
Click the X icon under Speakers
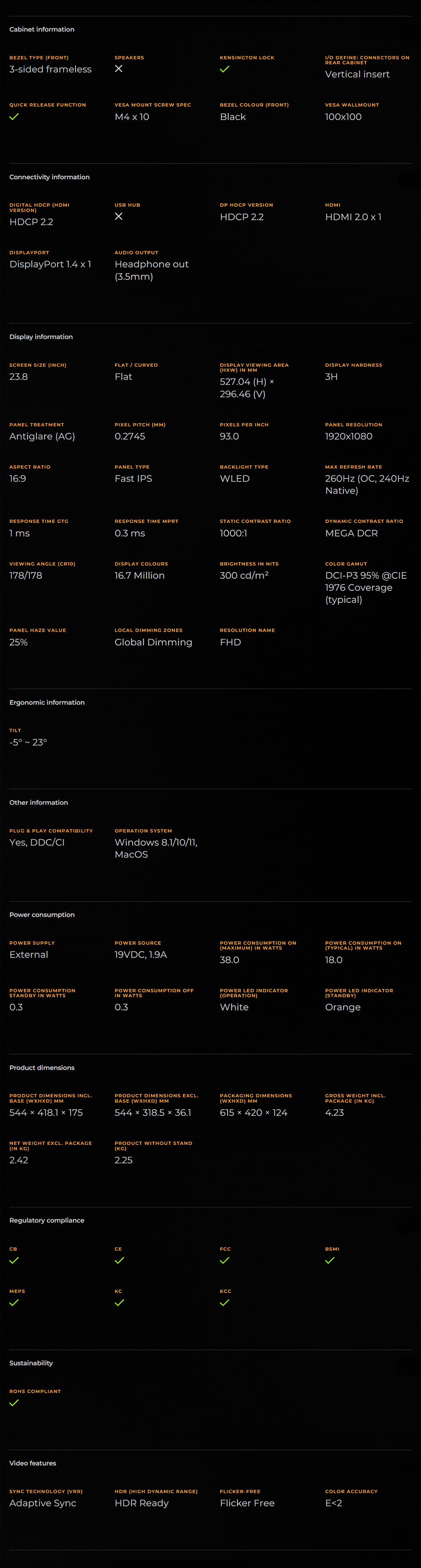119,69
